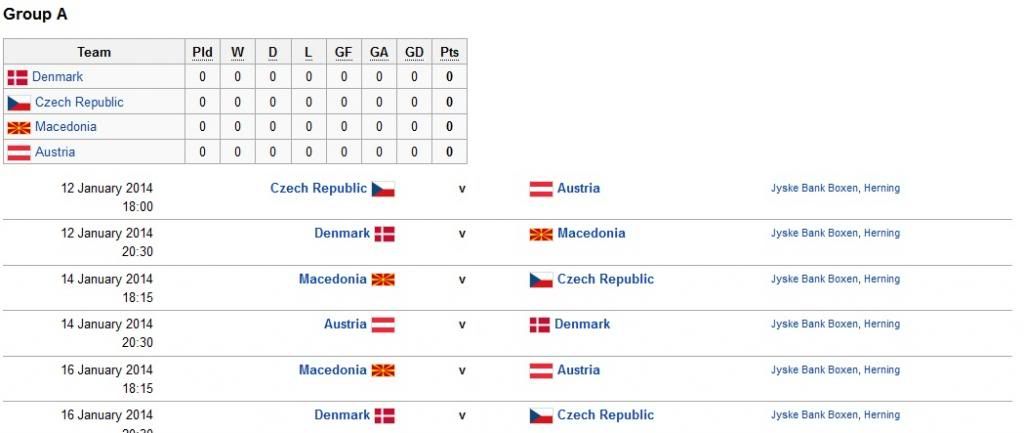The image size is (1024, 433).
Task: Open Herning link in the 12 January 20:30 row
Action: click(882, 233)
